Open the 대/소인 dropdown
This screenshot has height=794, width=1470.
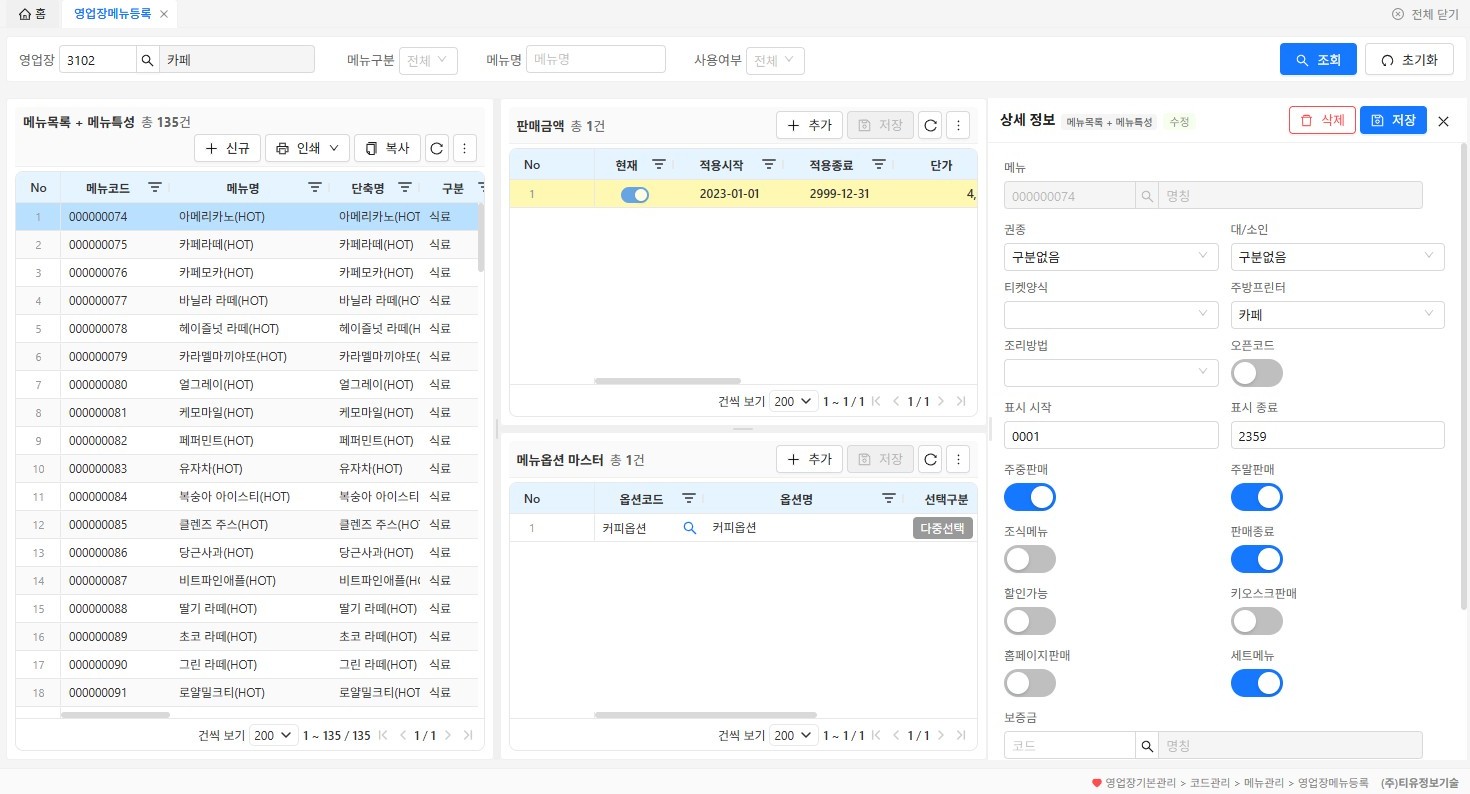(x=1338, y=257)
